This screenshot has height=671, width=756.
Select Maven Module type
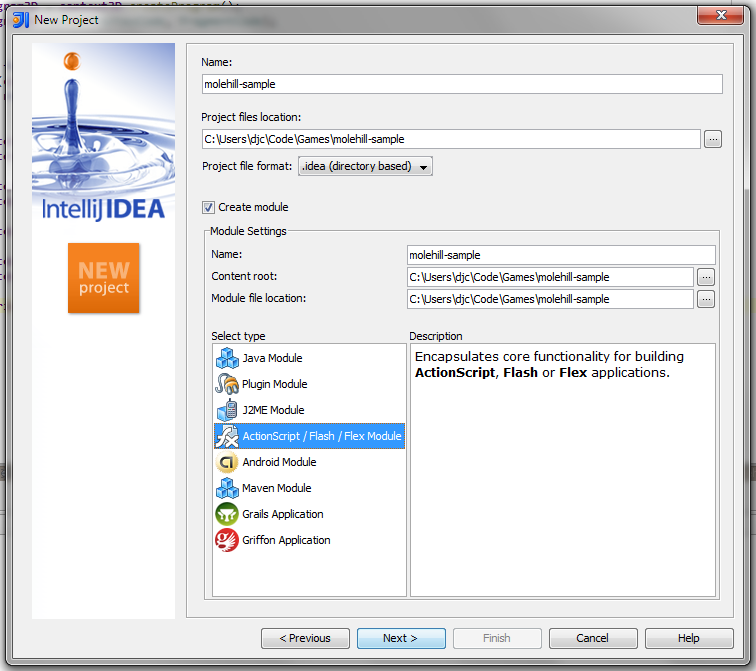click(x=310, y=488)
